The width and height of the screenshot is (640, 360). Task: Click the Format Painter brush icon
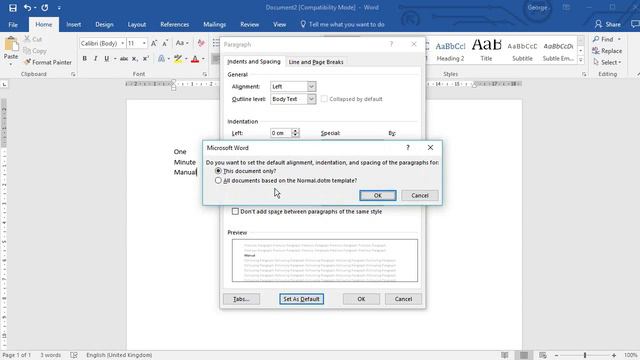click(27, 62)
